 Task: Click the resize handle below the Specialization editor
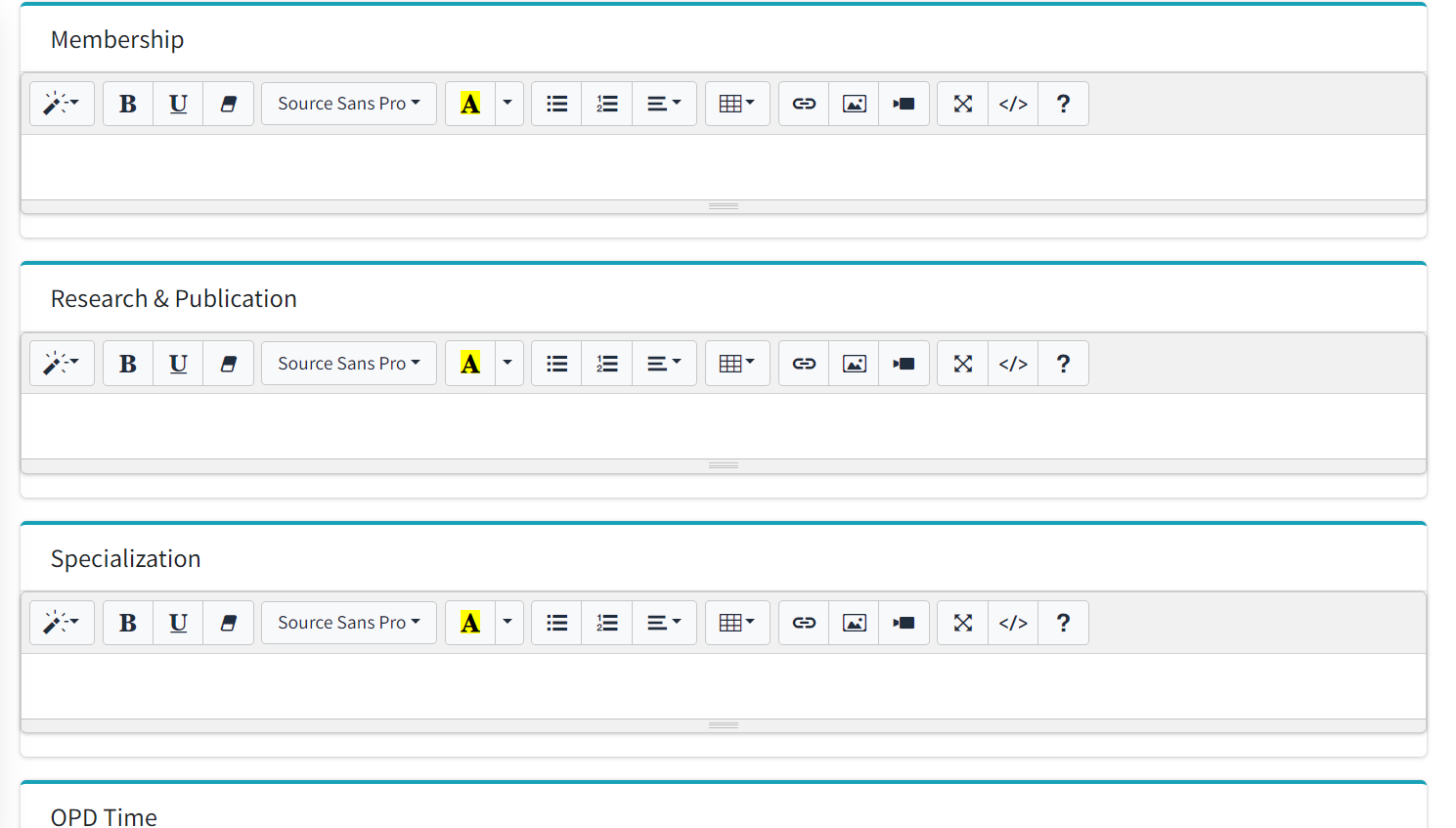[x=724, y=725]
